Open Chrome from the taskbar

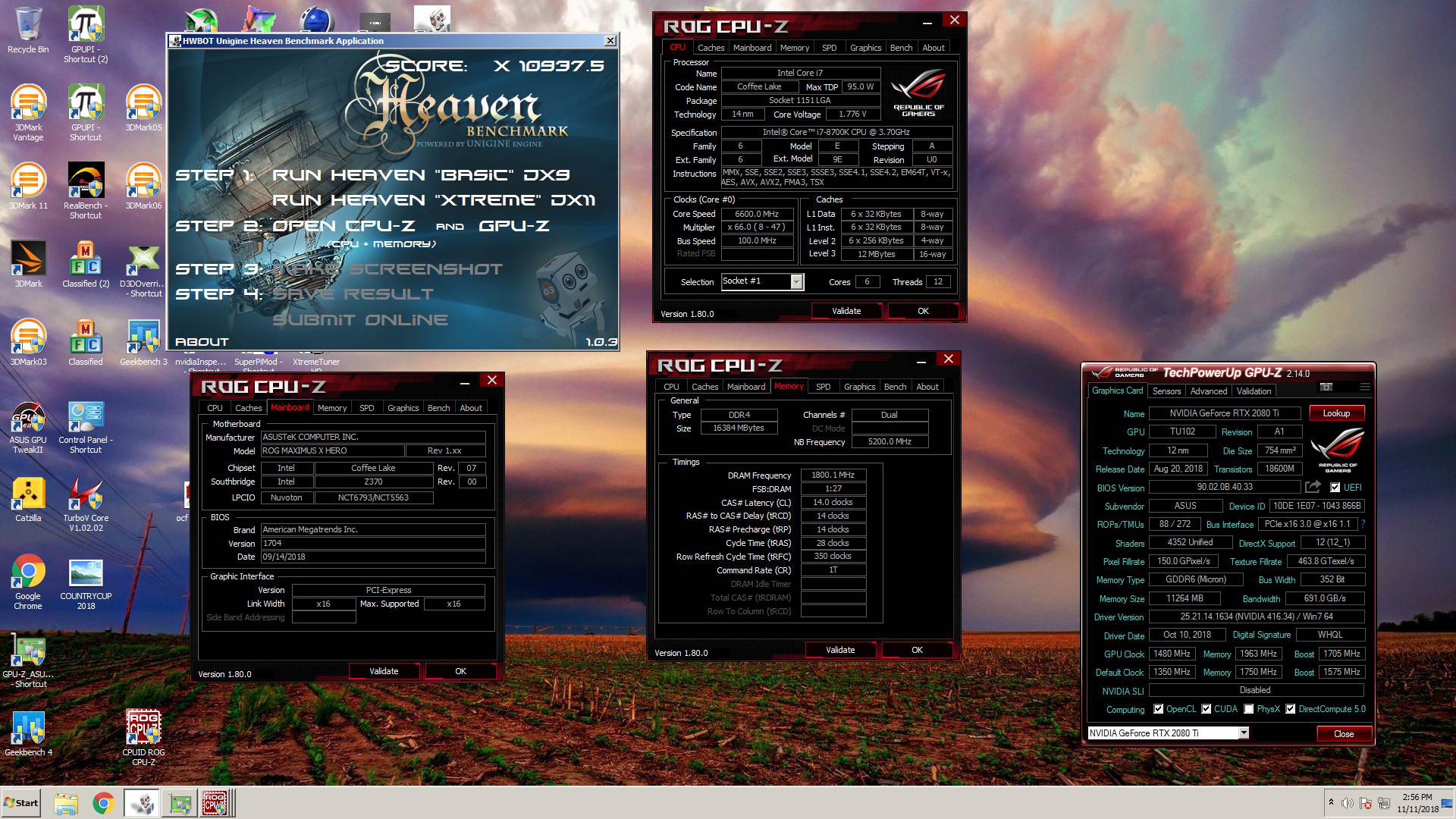pyautogui.click(x=103, y=803)
